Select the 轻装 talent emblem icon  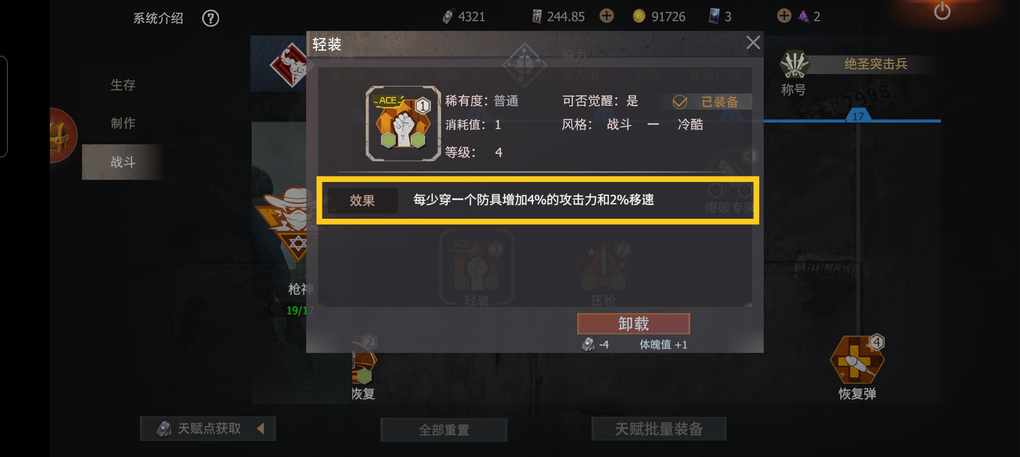(400, 124)
